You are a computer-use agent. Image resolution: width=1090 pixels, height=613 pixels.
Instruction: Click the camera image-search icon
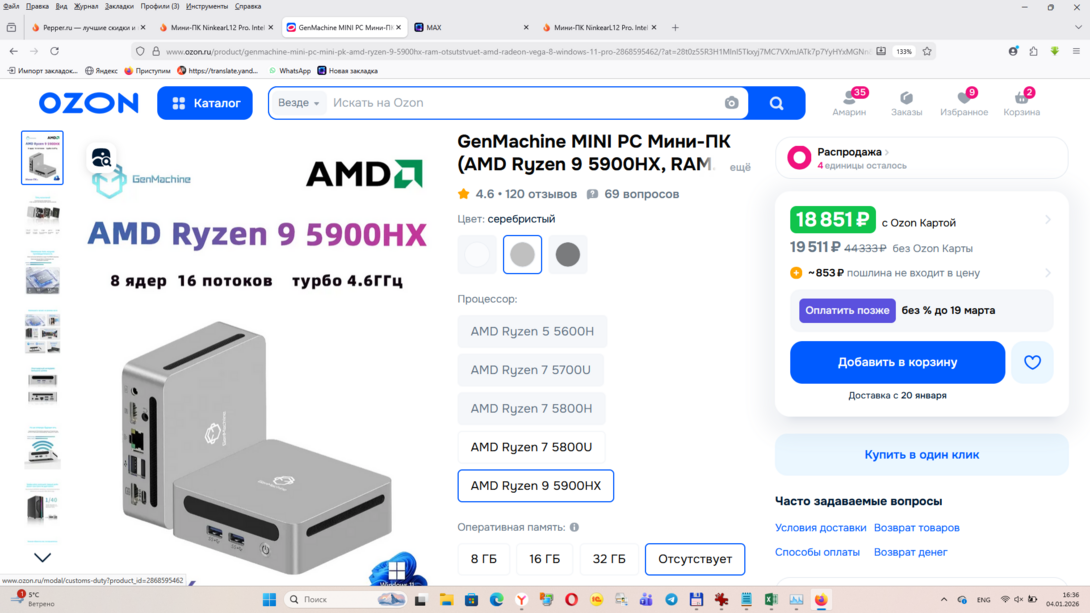731,103
